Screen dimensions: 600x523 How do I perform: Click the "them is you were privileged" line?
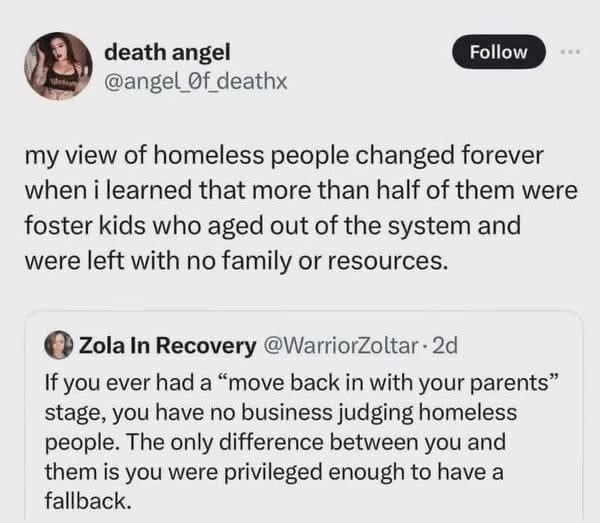coord(272,471)
